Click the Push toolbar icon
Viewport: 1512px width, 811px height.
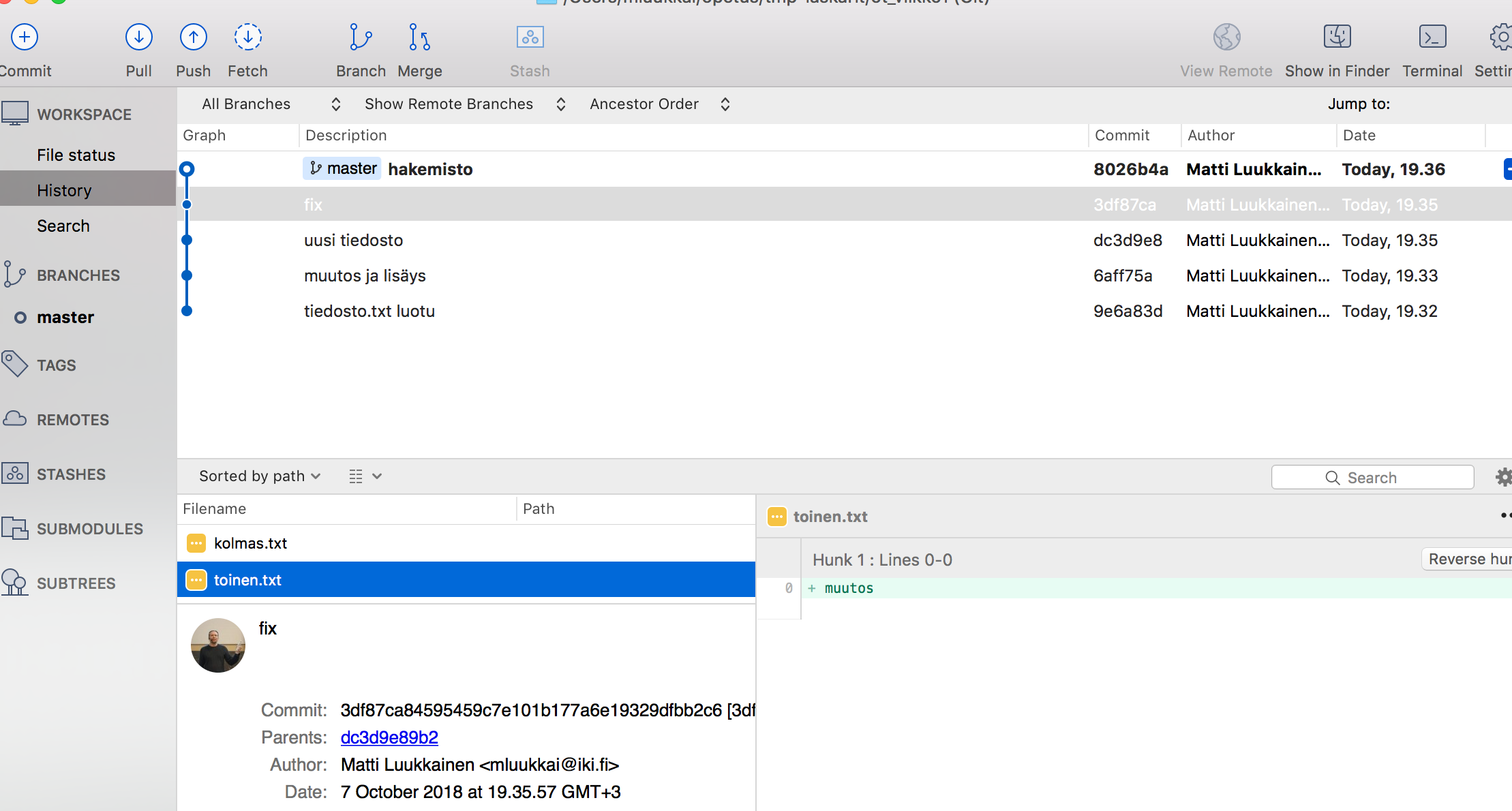coord(193,37)
